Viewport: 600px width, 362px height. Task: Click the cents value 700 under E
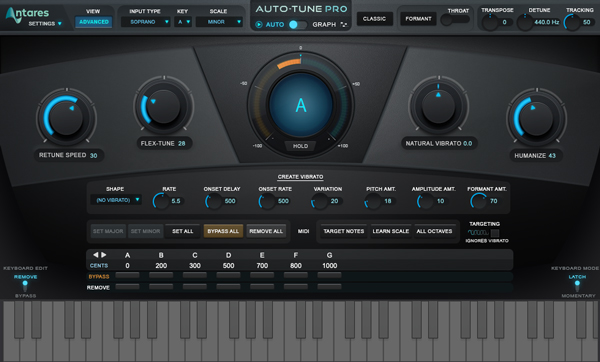coord(262,266)
